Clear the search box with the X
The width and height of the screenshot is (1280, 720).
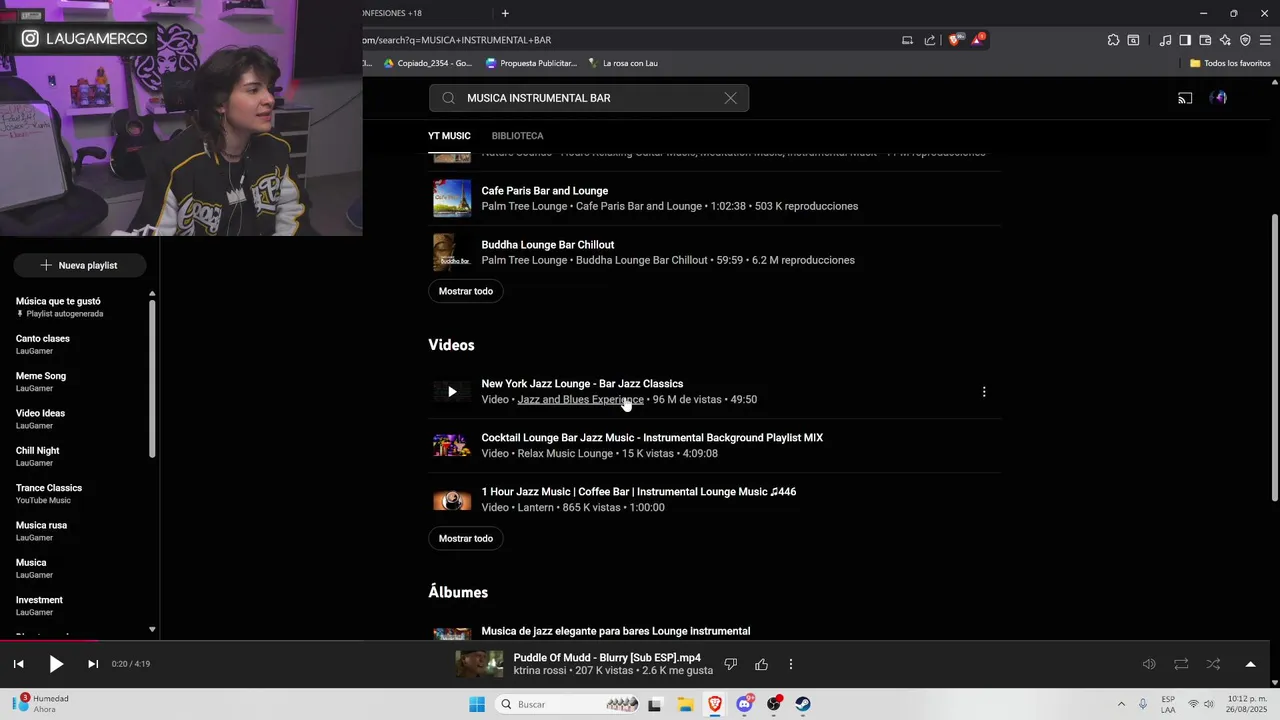(x=730, y=98)
